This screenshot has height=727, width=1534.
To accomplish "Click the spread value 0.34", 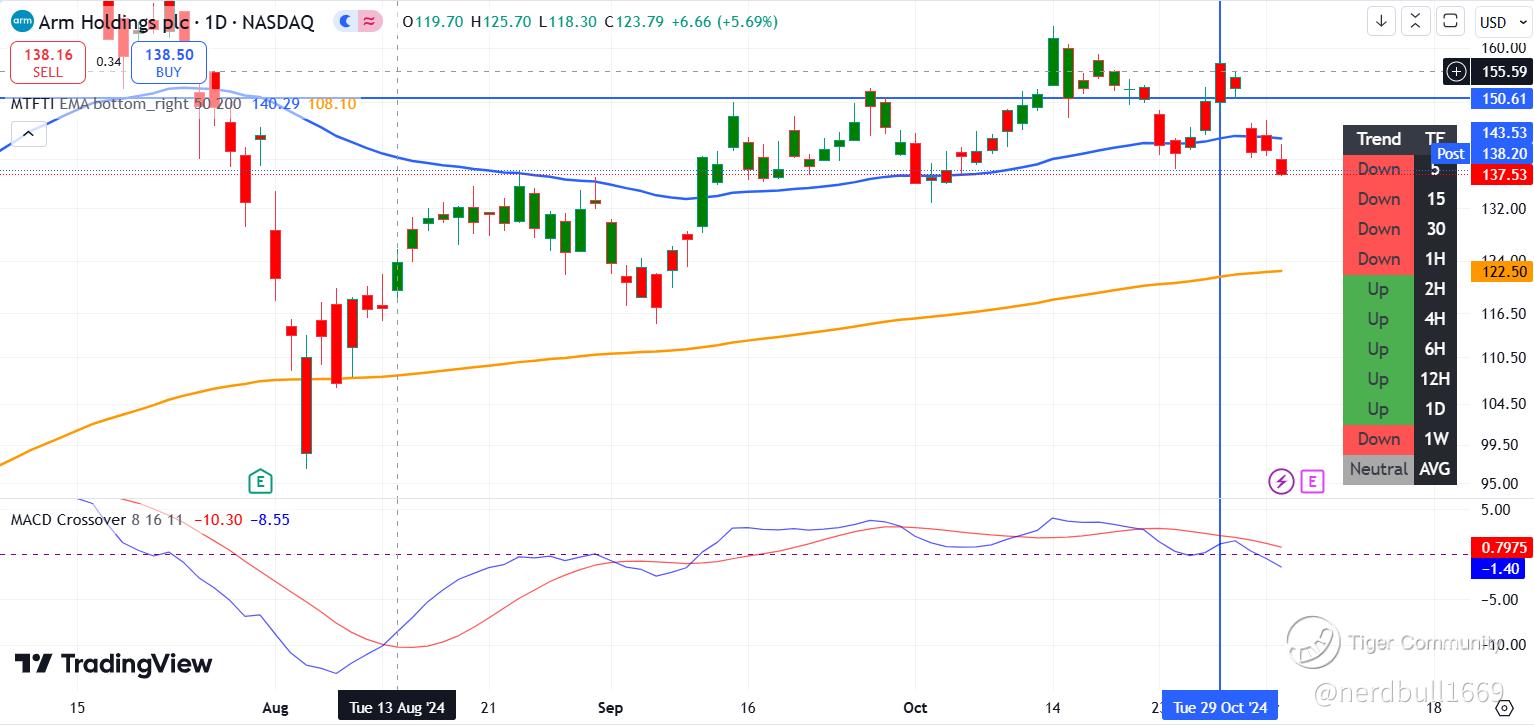I will click(x=109, y=63).
